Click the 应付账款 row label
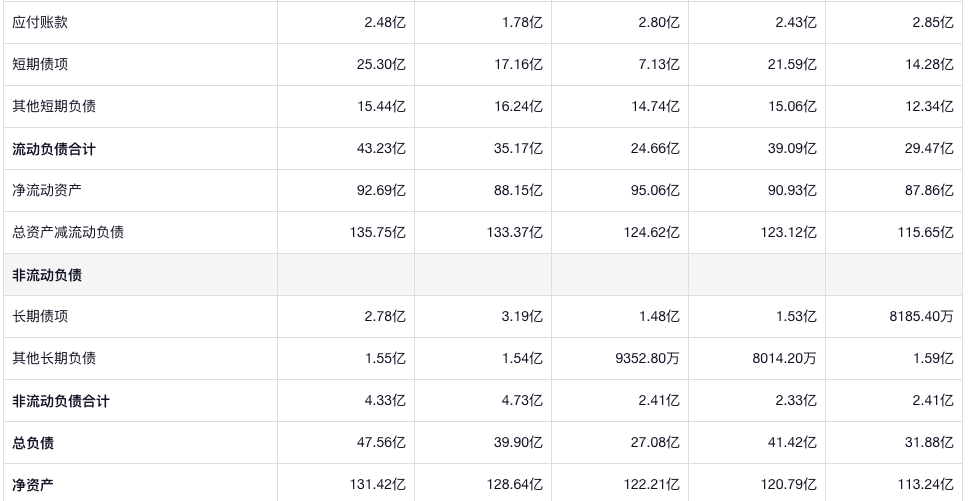This screenshot has width=969, height=501. [40, 22]
